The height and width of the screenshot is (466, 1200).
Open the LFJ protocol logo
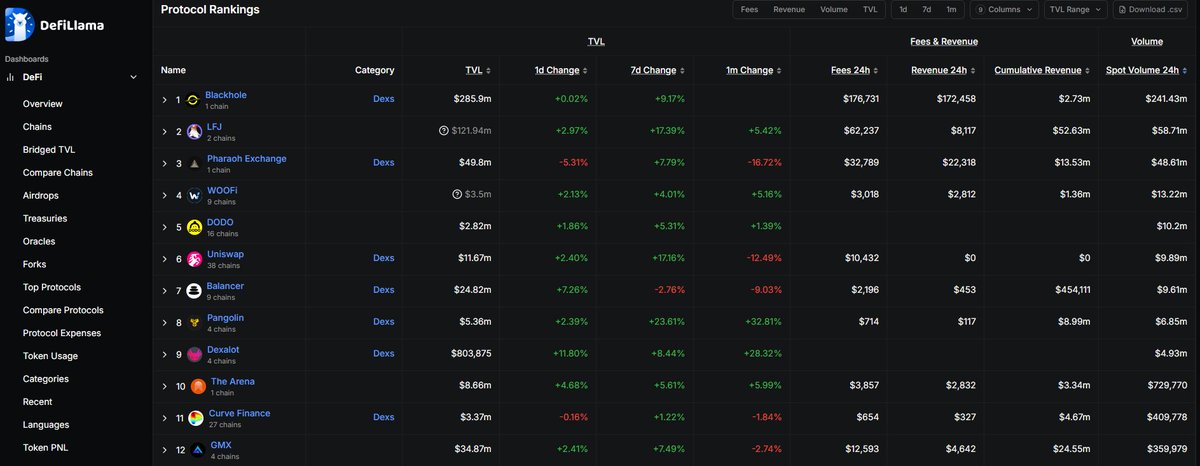tap(194, 132)
